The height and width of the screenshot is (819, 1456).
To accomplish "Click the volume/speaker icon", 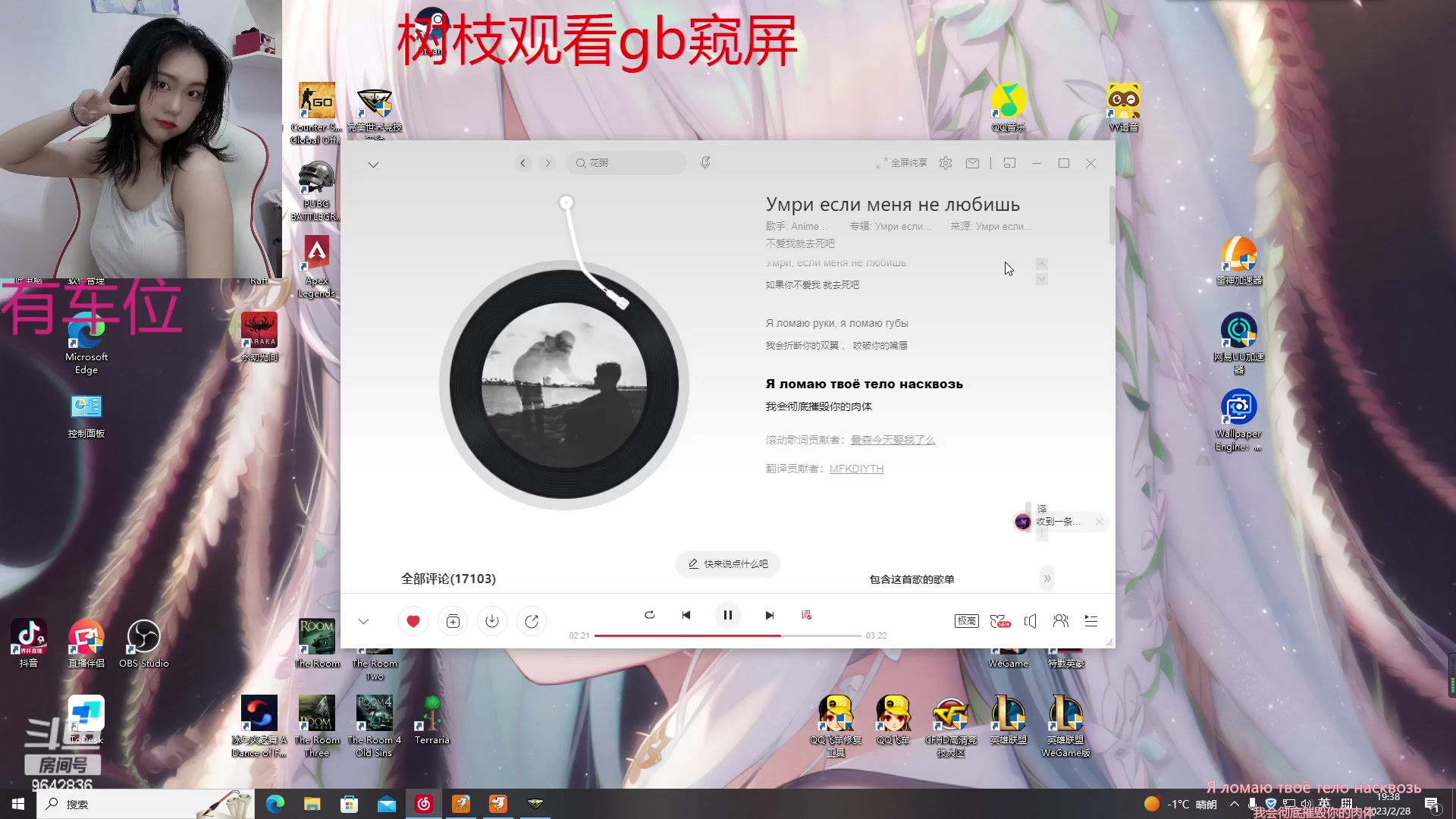I will [1030, 621].
